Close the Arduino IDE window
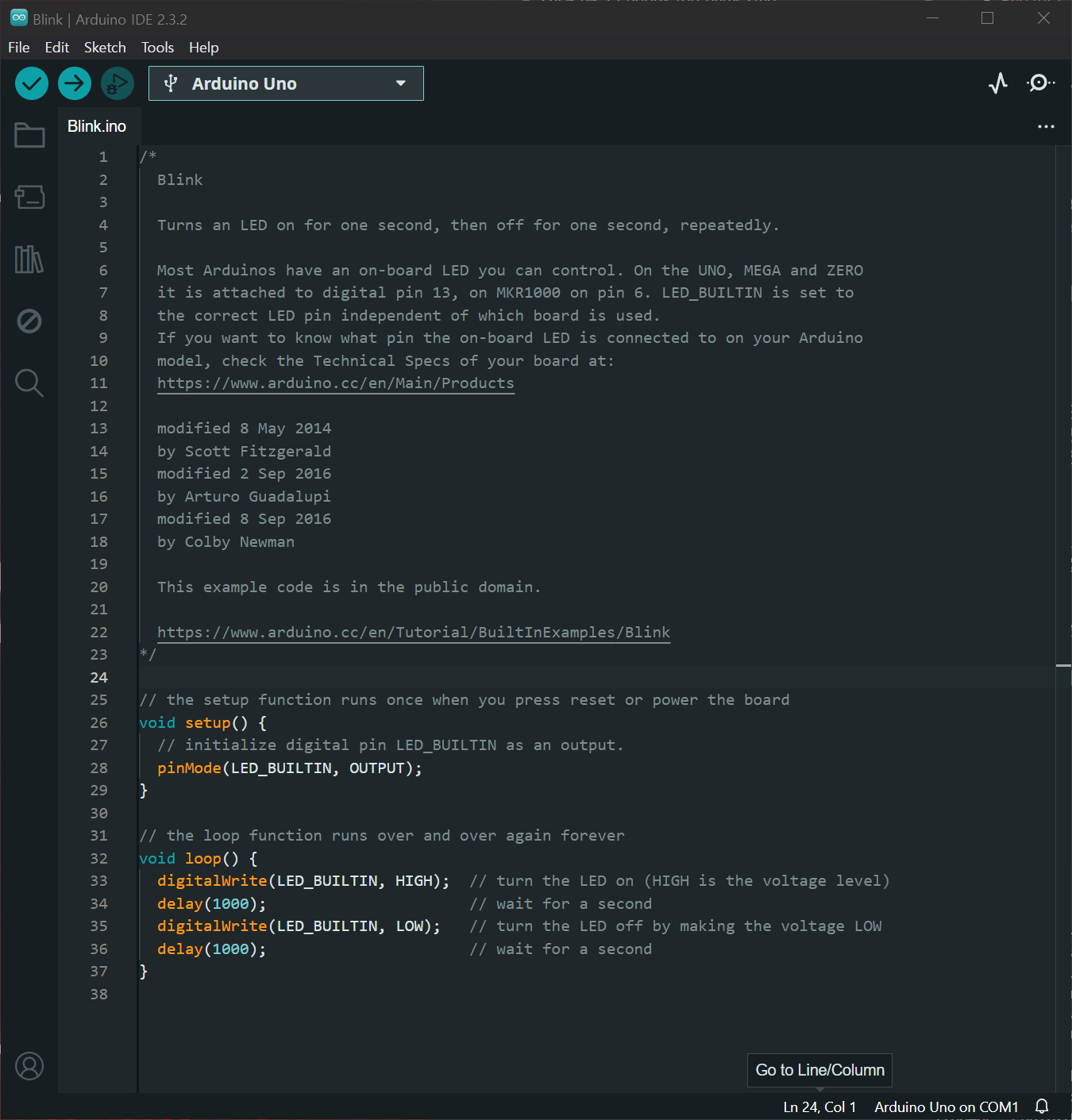Image resolution: width=1072 pixels, height=1120 pixels. click(1043, 17)
